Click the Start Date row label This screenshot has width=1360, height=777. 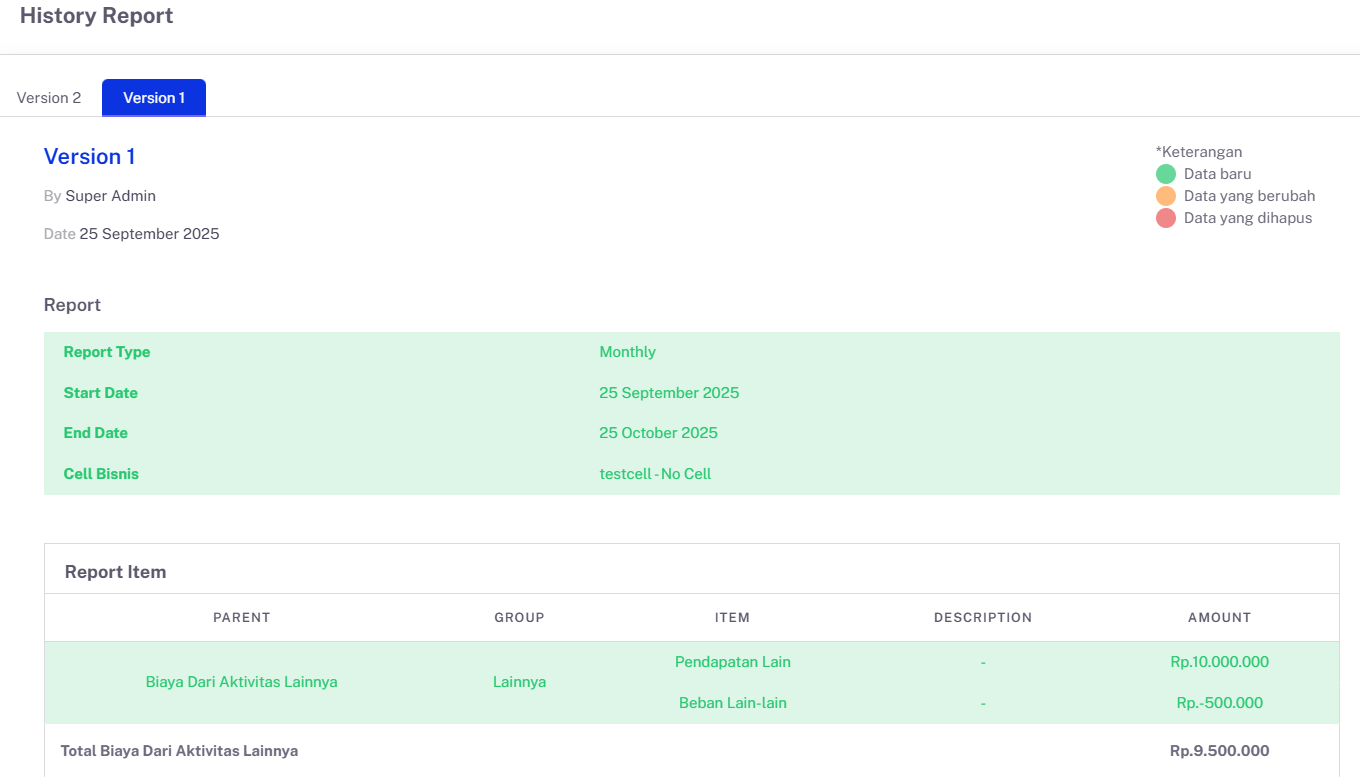click(101, 393)
